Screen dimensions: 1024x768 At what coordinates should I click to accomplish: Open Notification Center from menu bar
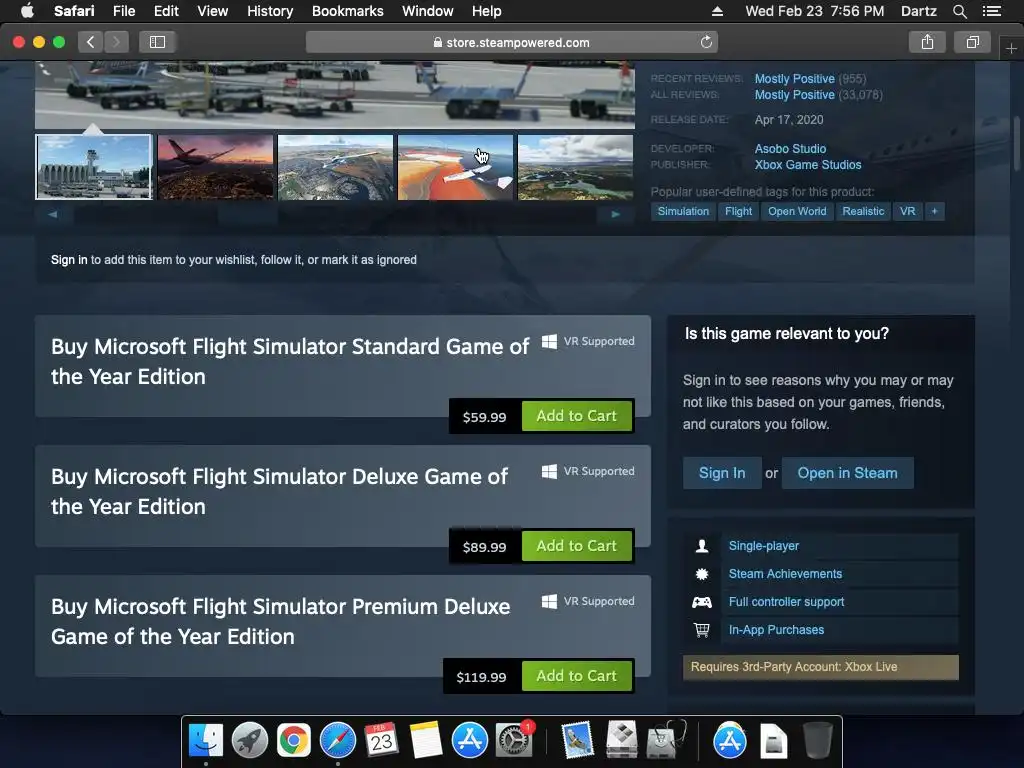(991, 11)
